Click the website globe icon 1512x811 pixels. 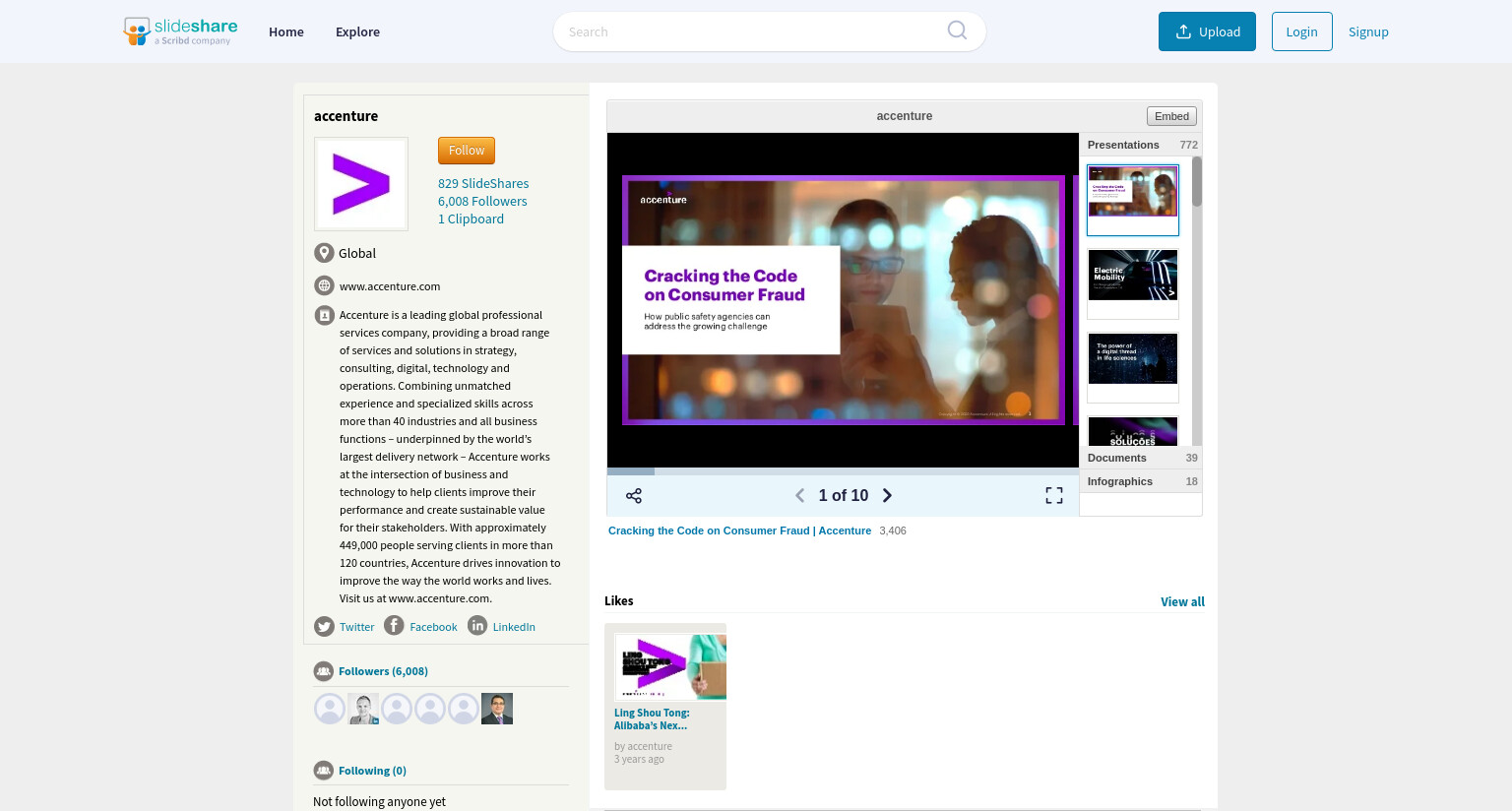[324, 285]
